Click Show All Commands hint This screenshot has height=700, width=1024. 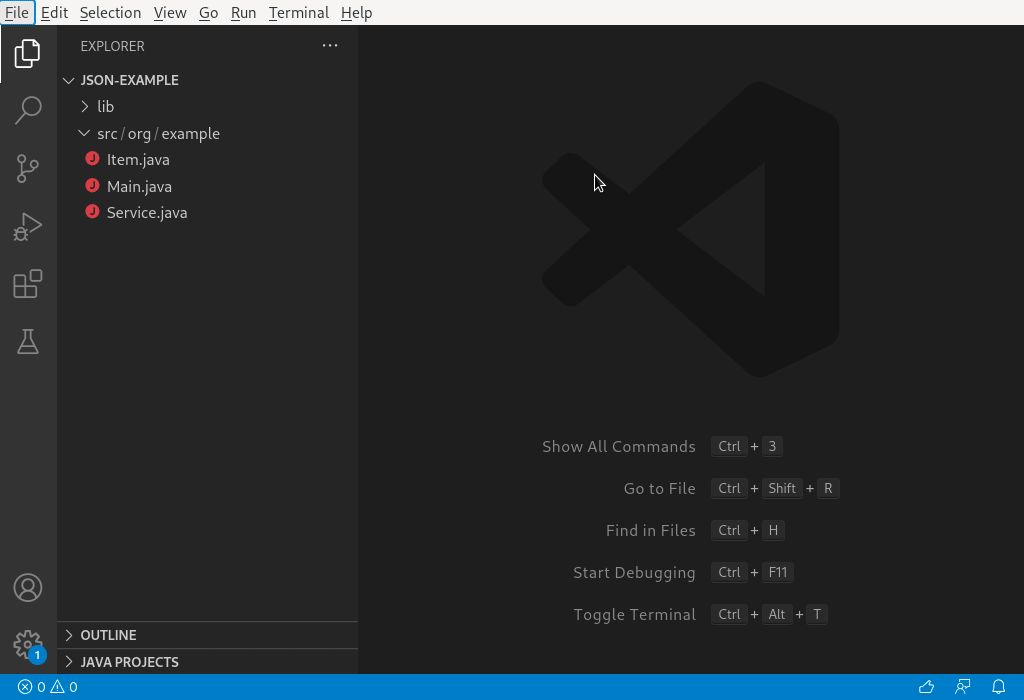618,447
